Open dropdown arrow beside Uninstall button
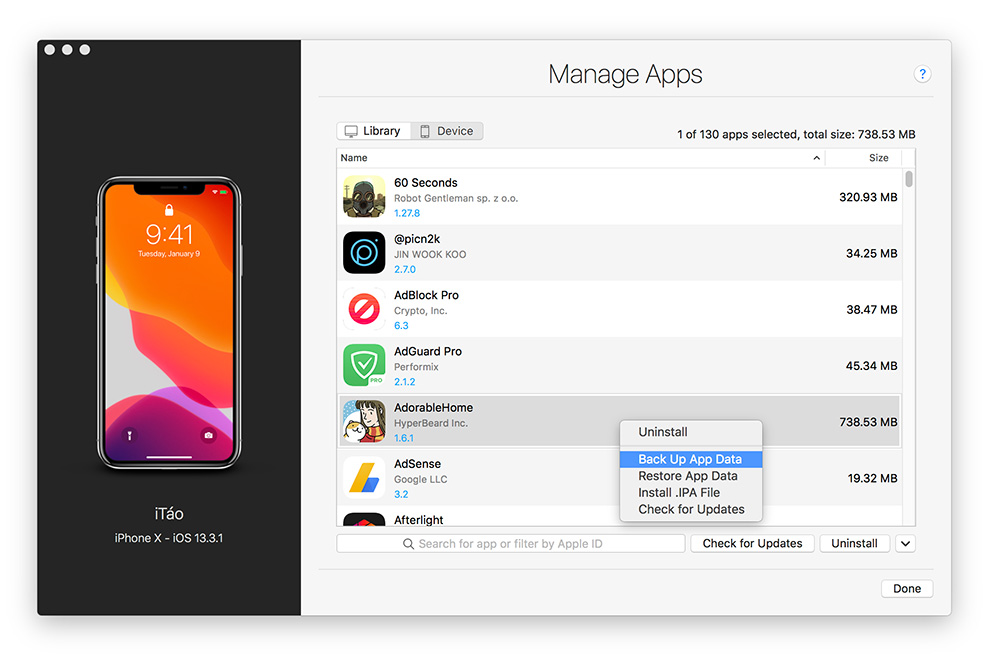 (906, 543)
